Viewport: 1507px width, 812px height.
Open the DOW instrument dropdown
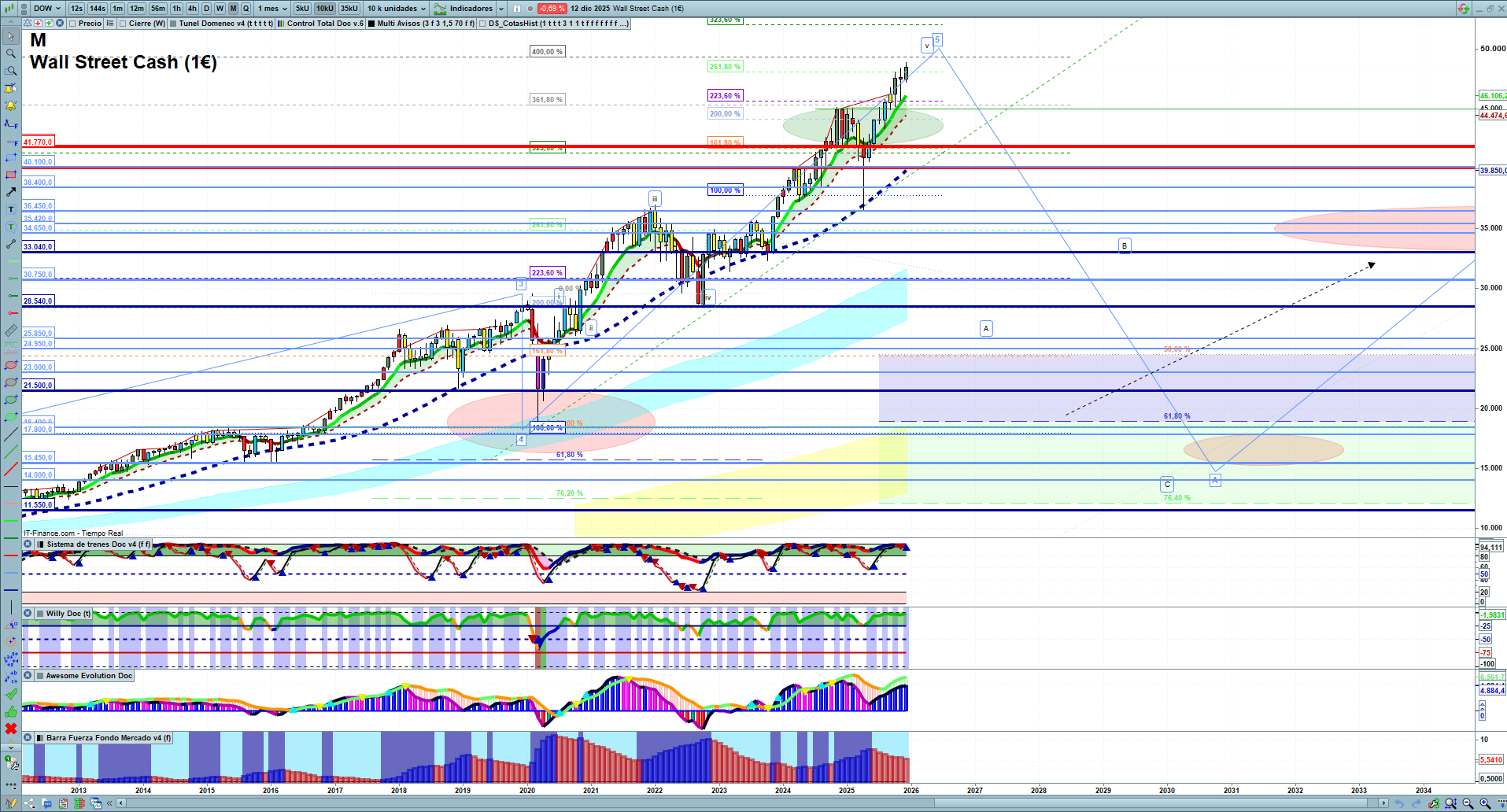[46, 9]
